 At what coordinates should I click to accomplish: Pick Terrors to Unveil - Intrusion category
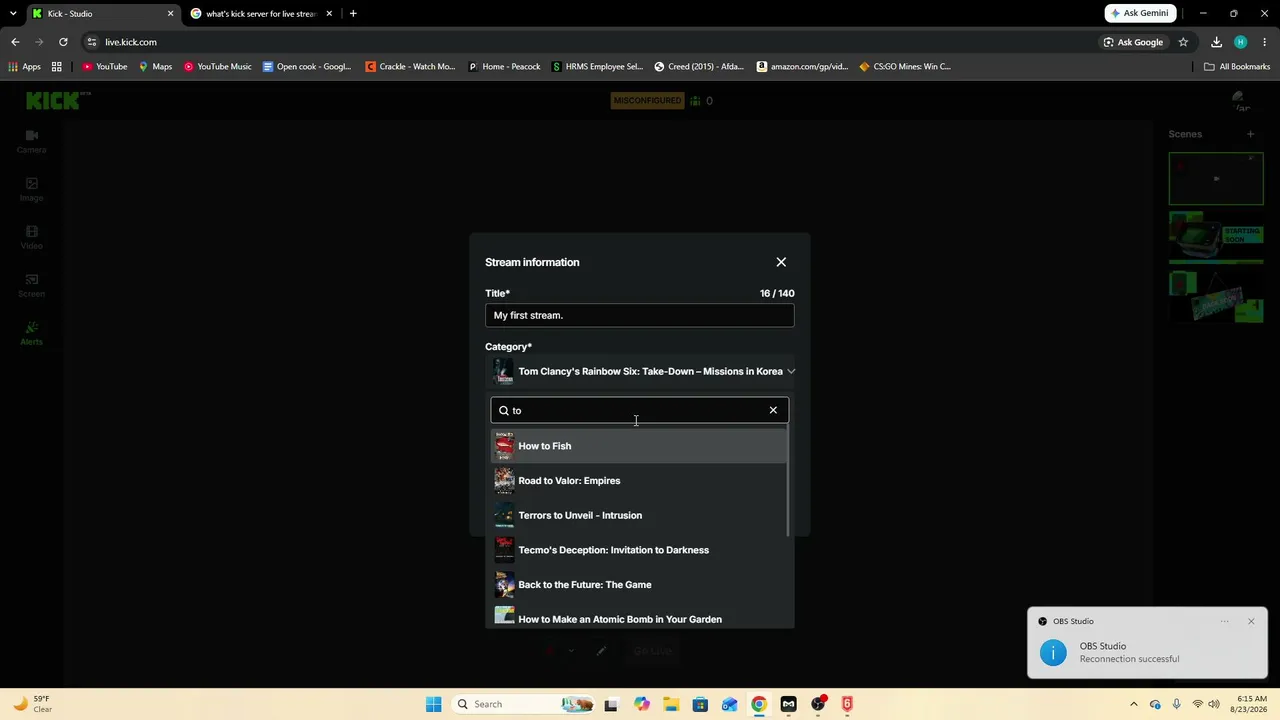pos(640,515)
